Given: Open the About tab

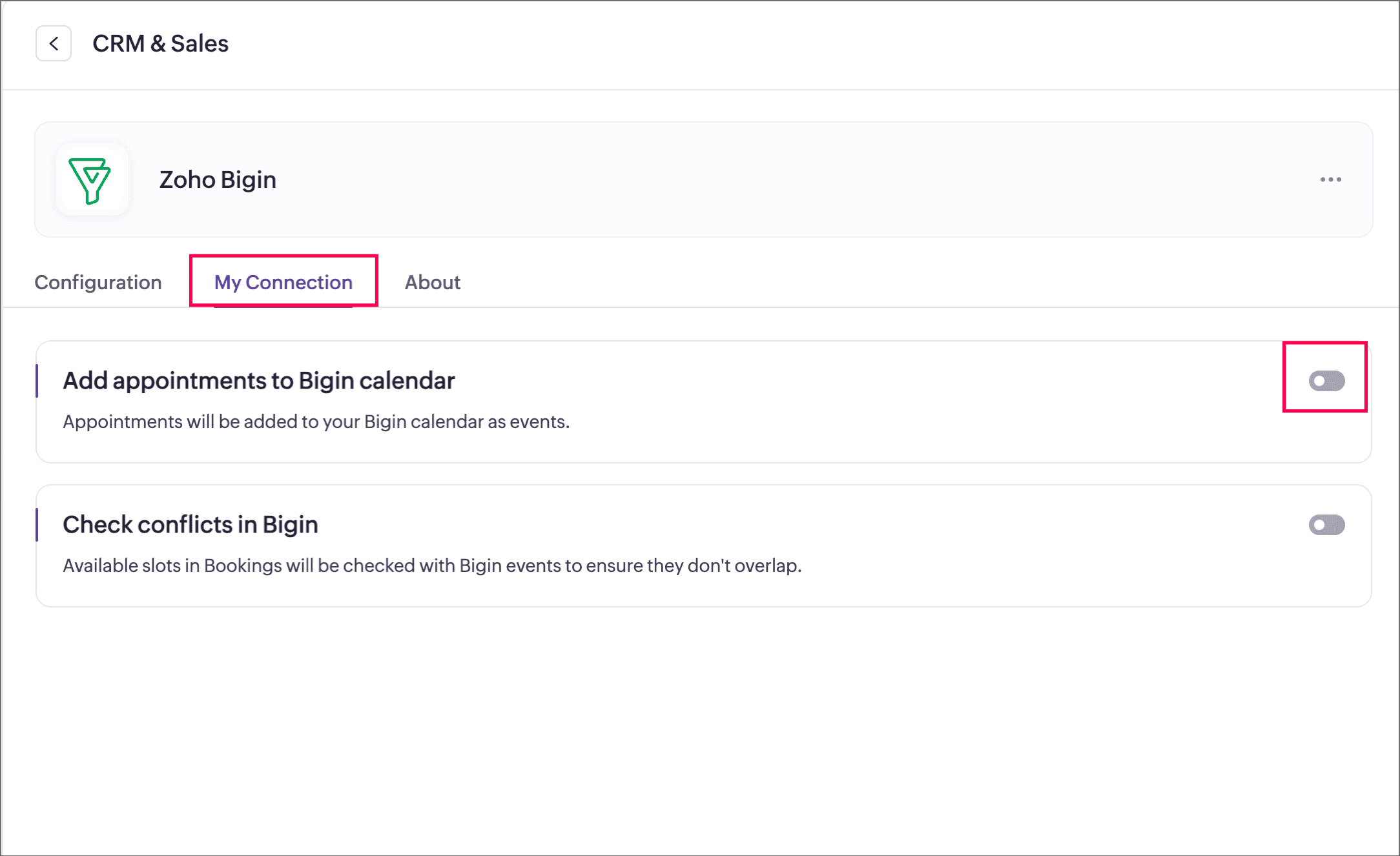Looking at the screenshot, I should (432, 282).
